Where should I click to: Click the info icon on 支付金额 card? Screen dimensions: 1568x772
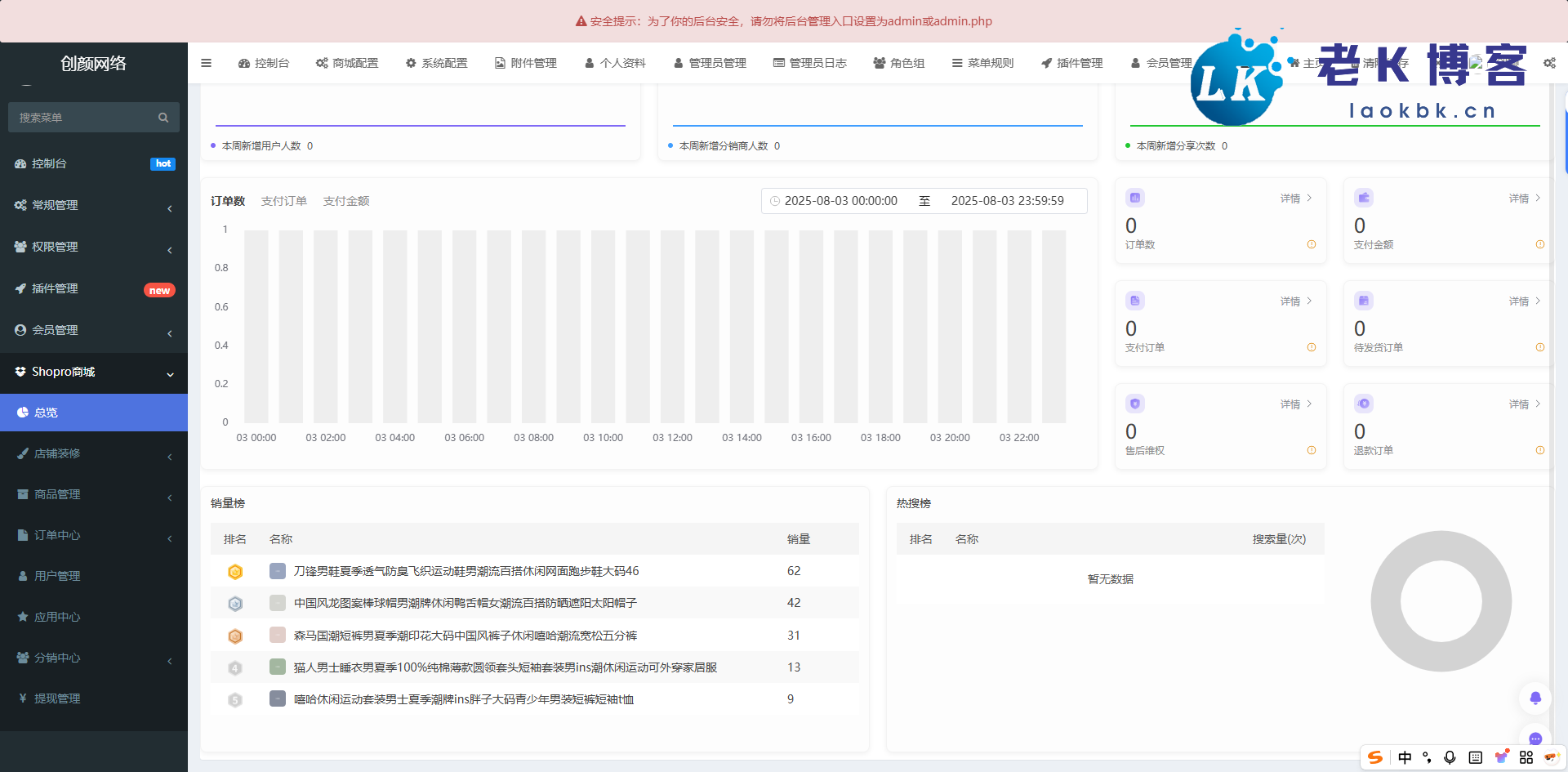tap(1540, 244)
